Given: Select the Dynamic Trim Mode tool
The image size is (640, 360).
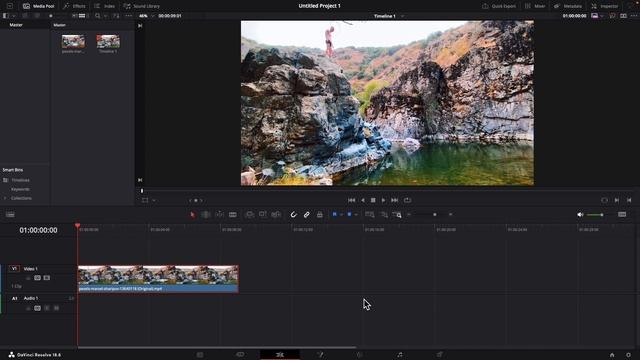Looking at the screenshot, I should [220, 215].
